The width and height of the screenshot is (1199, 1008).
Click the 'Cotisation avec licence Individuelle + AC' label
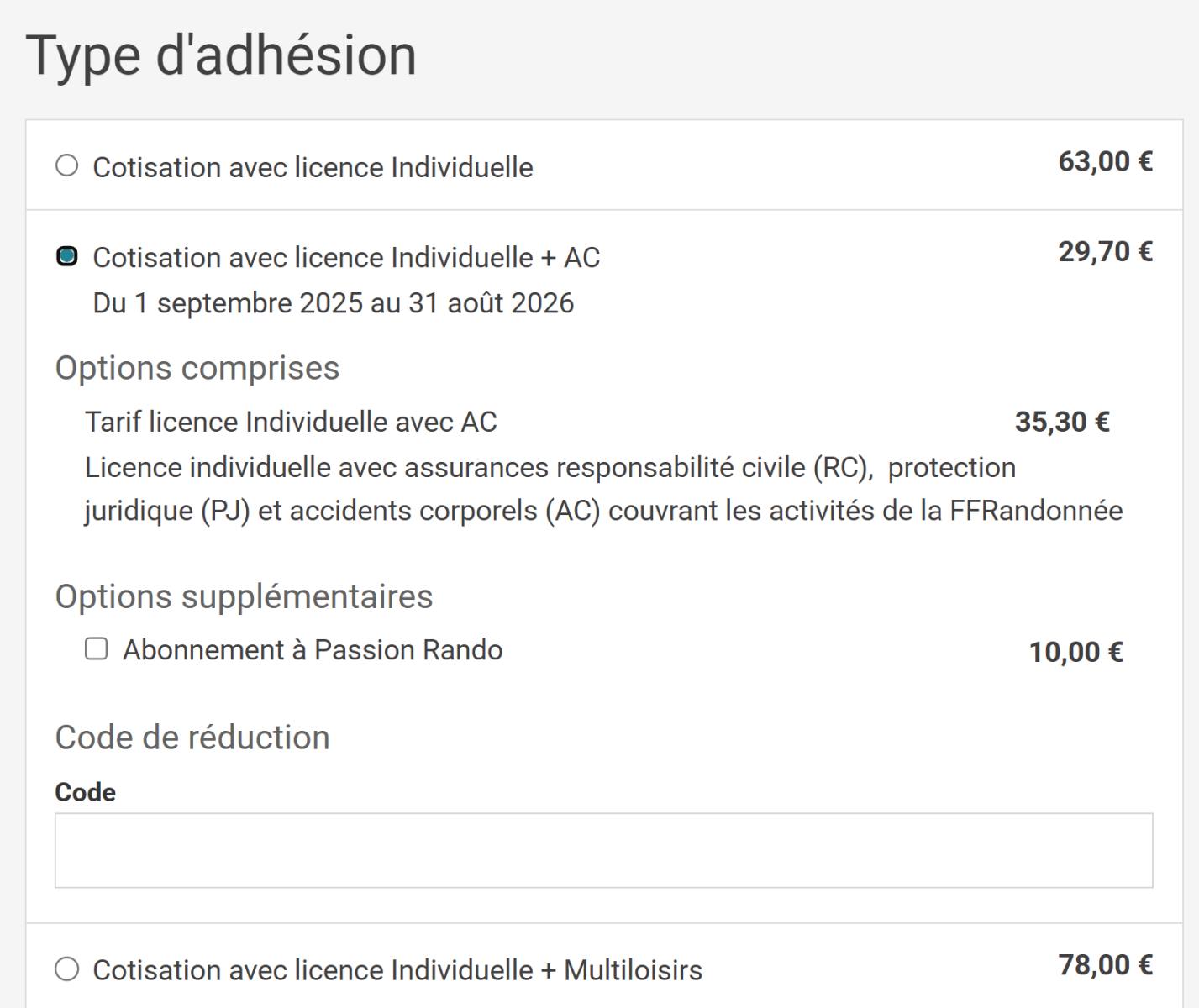point(346,257)
